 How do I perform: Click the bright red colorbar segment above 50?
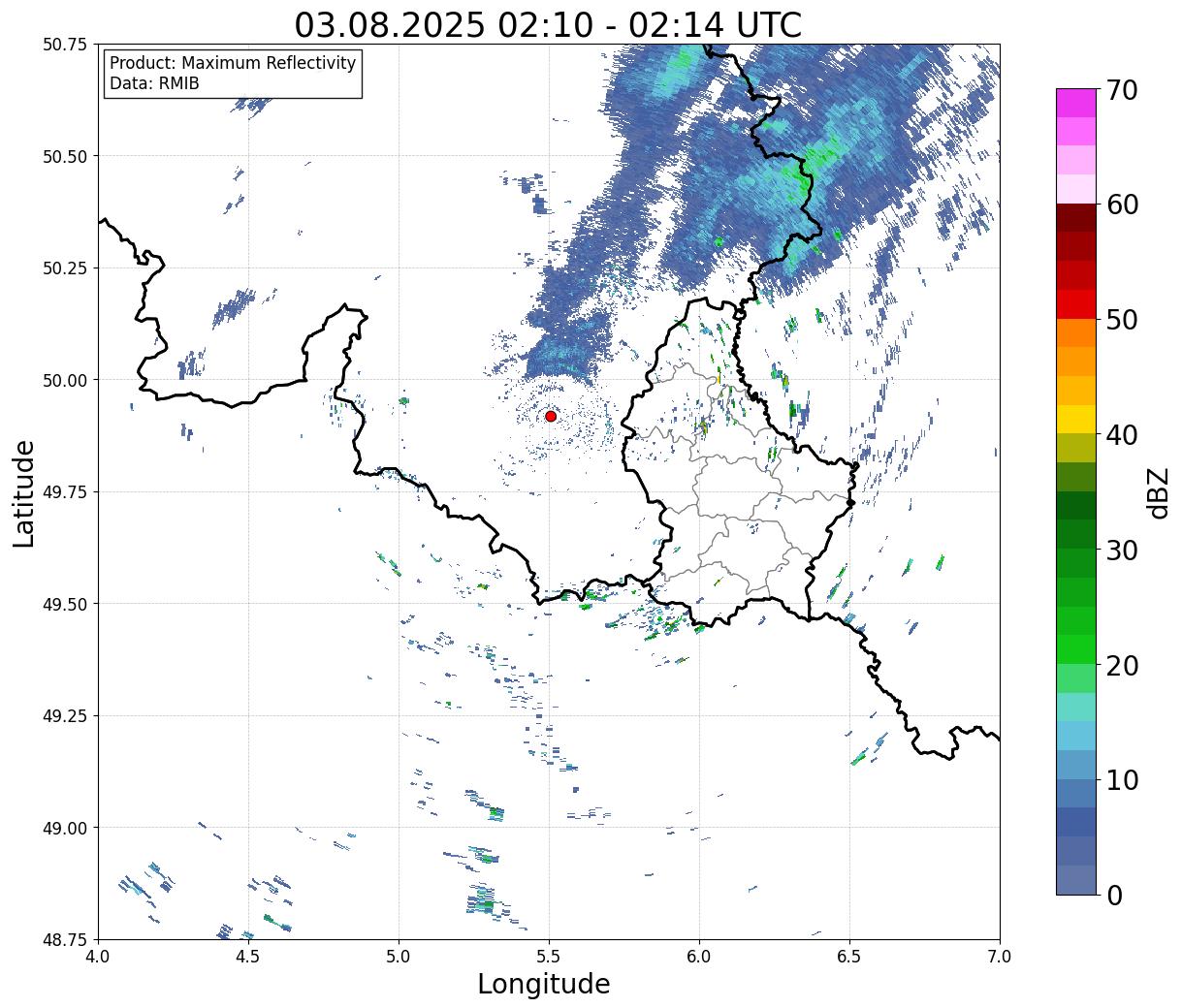coord(1076,303)
